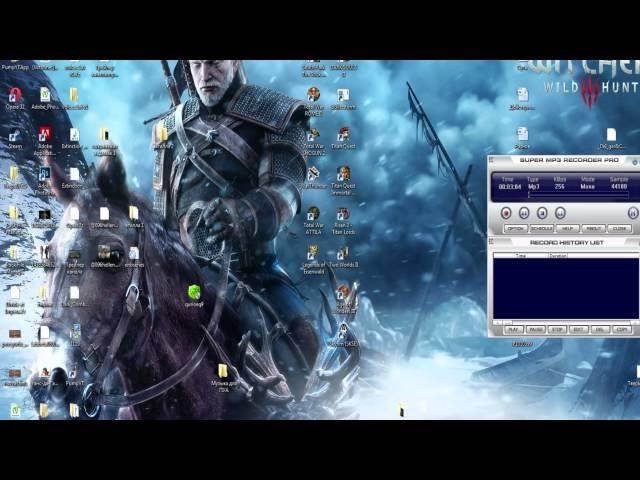Click the ABOUT button in the recorder
Viewport: 640px width, 480px height.
pos(593,229)
